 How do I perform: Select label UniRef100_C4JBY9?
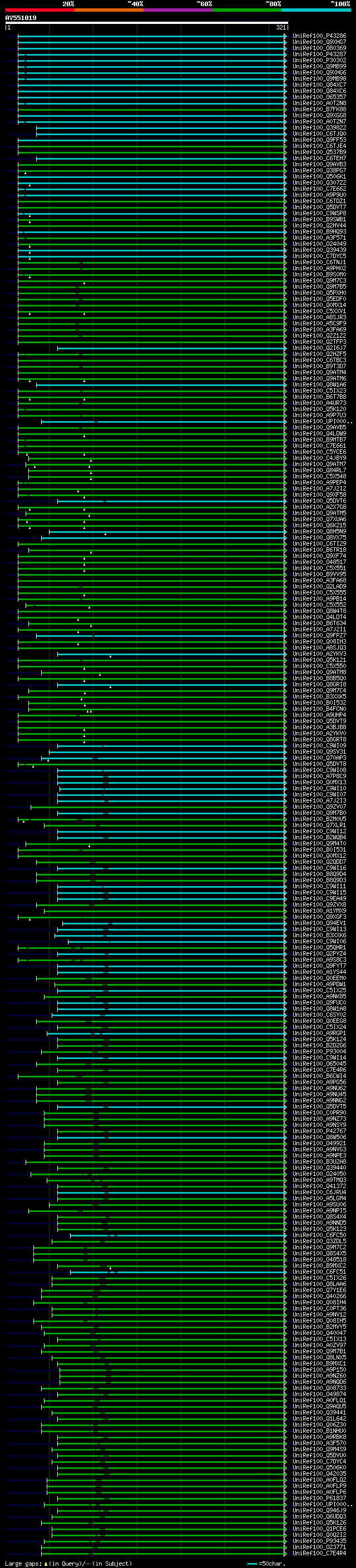(319, 458)
